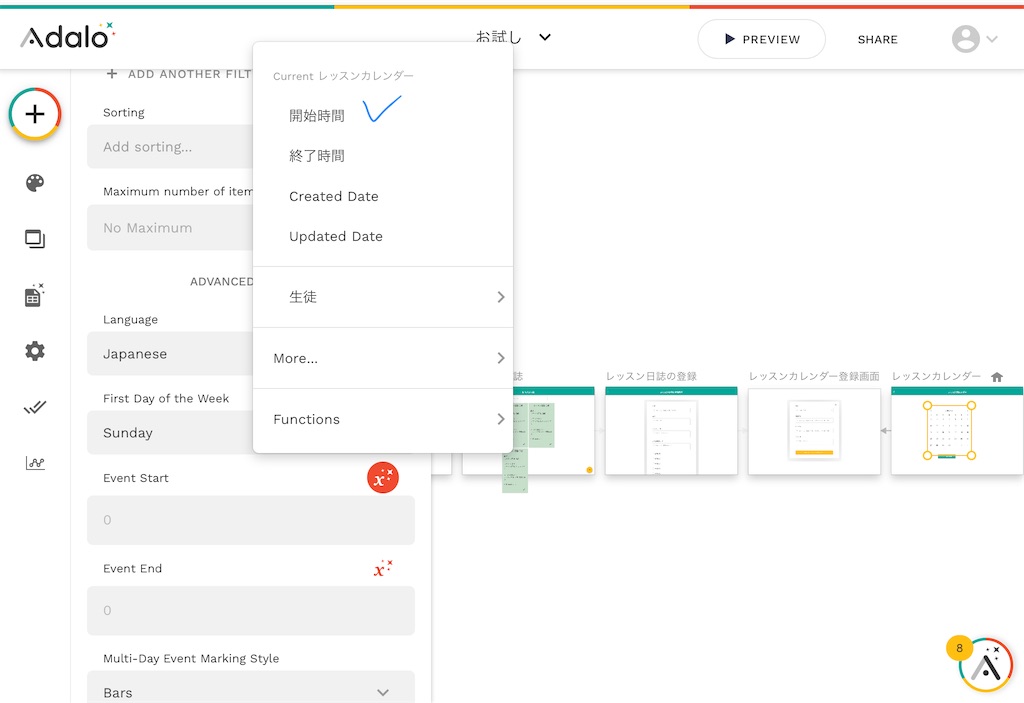
Task: Select Created Date in the dropdown menu
Action: coord(333,196)
